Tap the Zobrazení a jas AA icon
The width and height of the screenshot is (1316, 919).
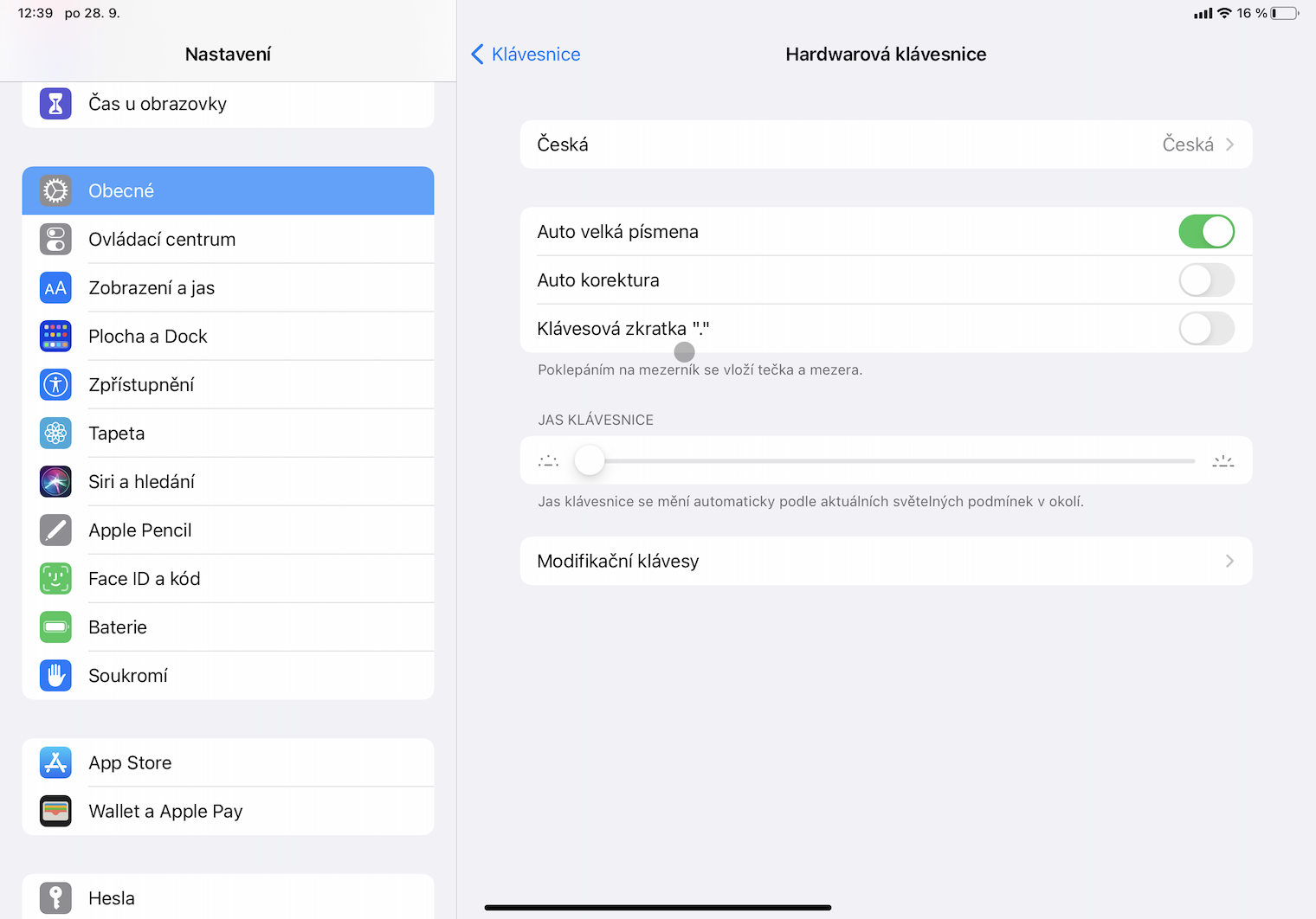pyautogui.click(x=55, y=288)
